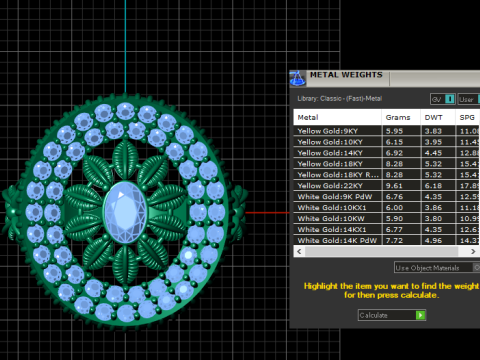This screenshot has width=480, height=360.
Task: Click the Metal Weights scale icon
Action: coord(297,79)
